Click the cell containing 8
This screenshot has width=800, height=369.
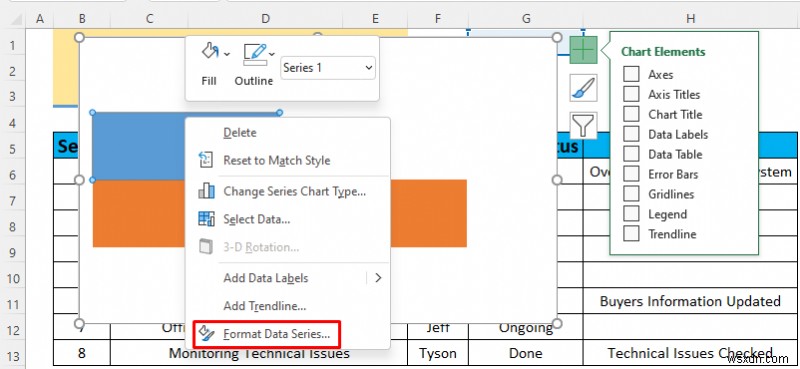click(82, 353)
